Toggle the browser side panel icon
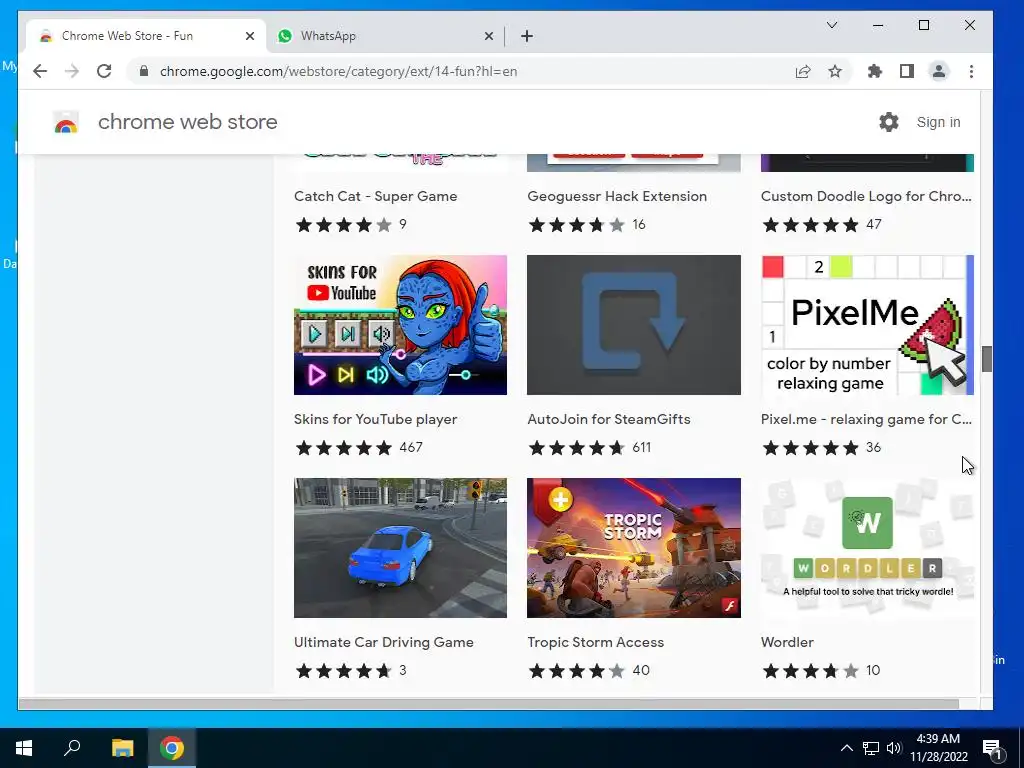 pyautogui.click(x=906, y=71)
